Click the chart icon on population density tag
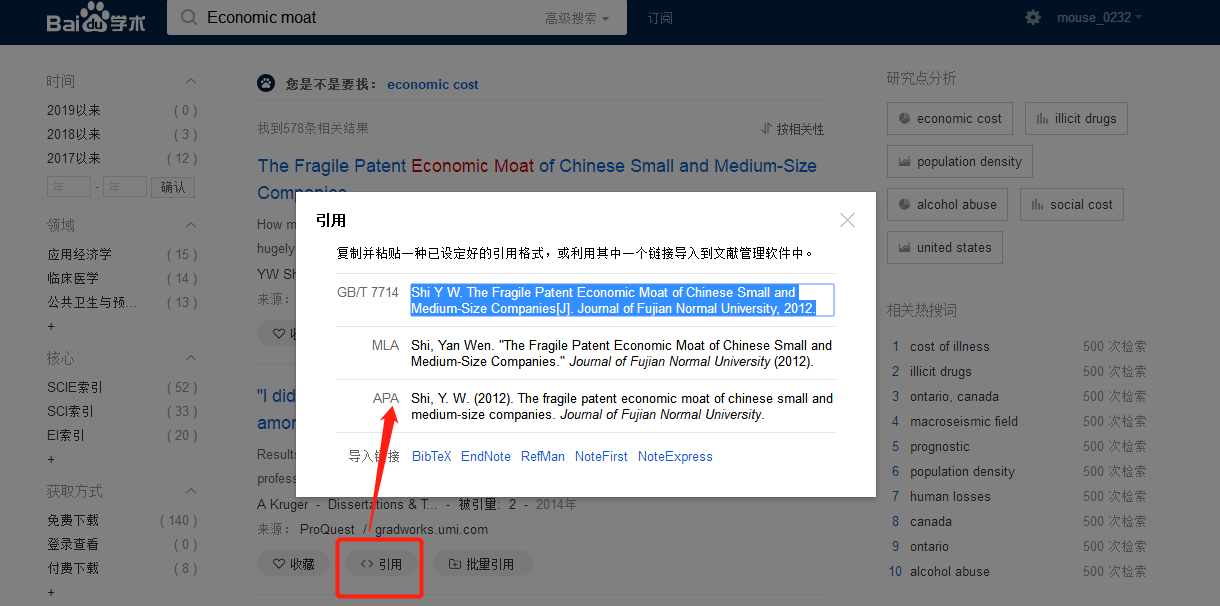 [904, 161]
